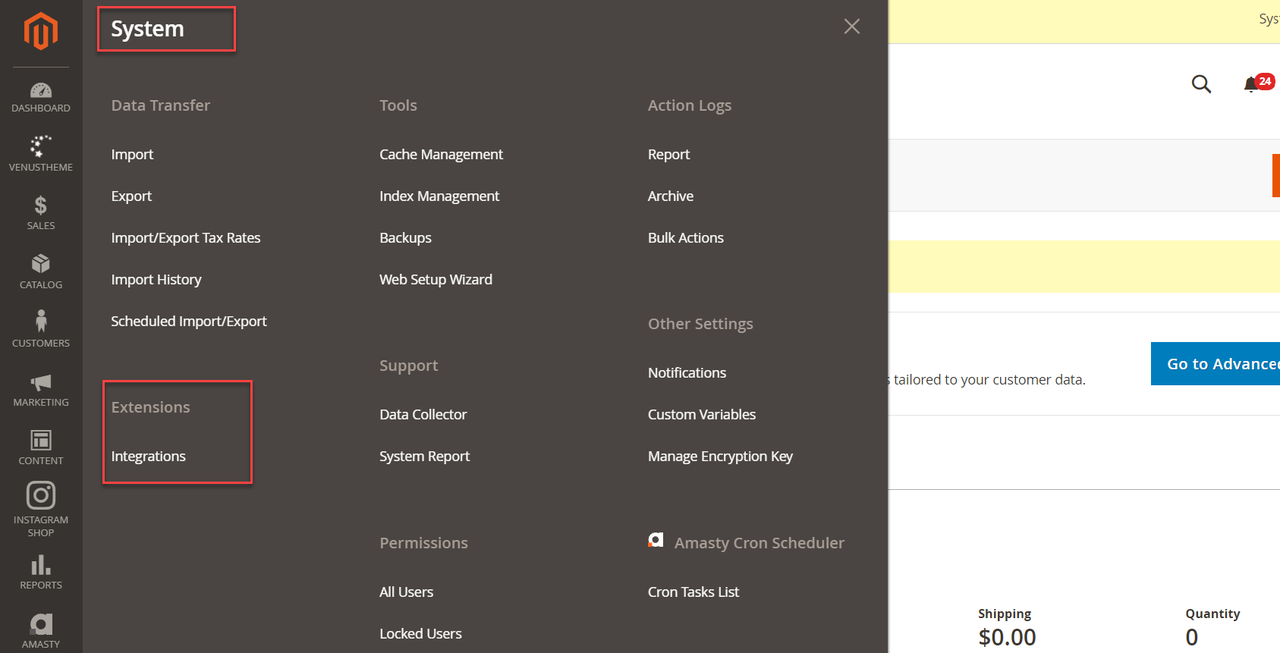
Task: Open the Instagram Shop sidebar icon
Action: (41, 506)
